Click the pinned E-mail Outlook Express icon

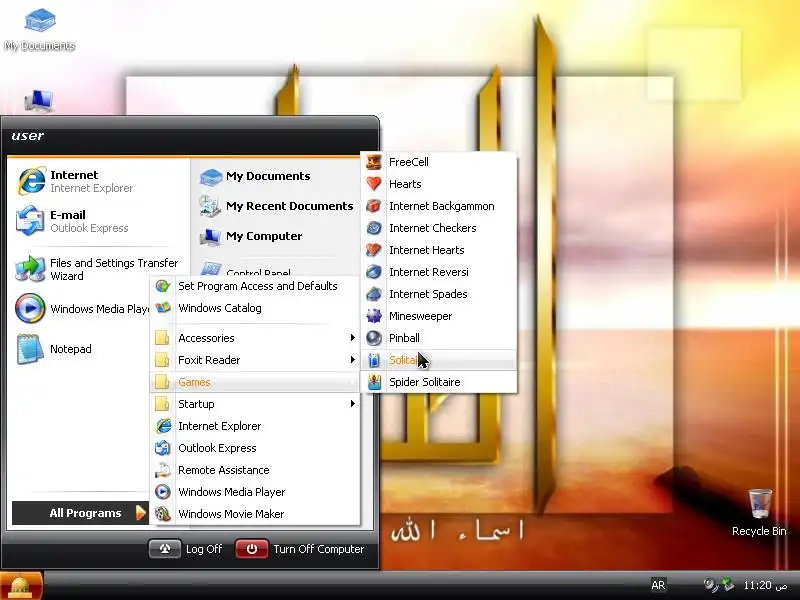[x=31, y=221]
